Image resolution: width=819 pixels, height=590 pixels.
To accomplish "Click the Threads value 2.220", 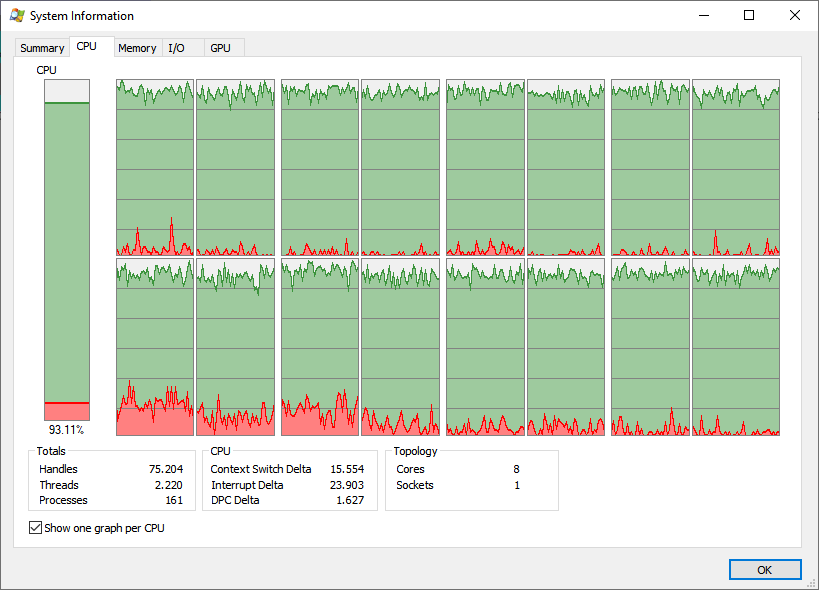I will [x=169, y=485].
